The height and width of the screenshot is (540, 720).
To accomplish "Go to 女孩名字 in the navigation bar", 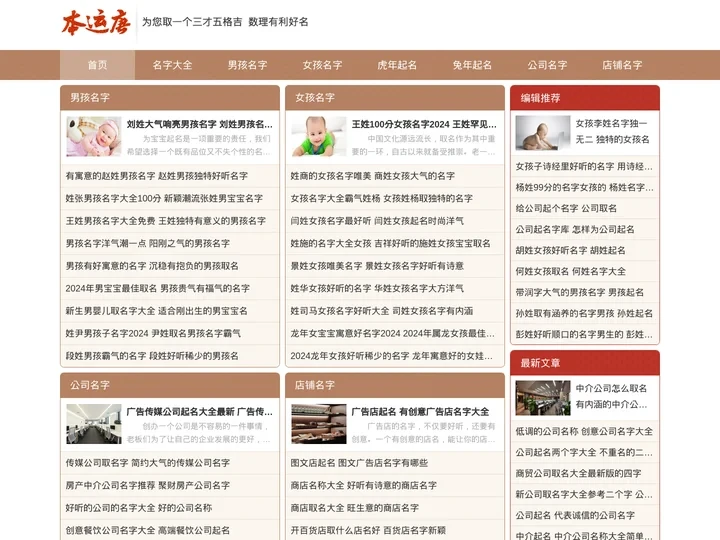I will pos(322,65).
